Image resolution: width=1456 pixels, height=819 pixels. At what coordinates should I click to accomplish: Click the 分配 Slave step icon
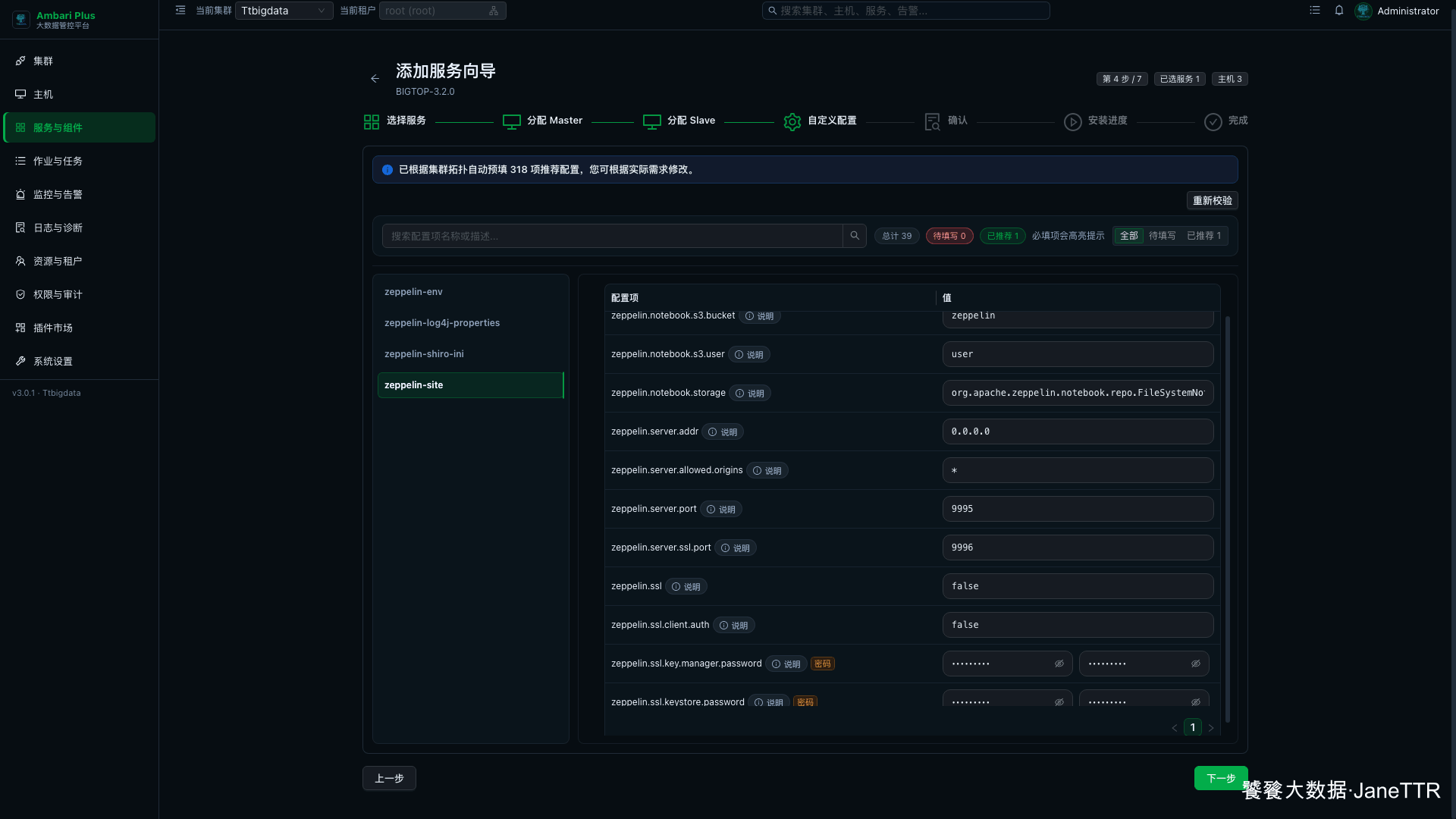click(x=652, y=122)
